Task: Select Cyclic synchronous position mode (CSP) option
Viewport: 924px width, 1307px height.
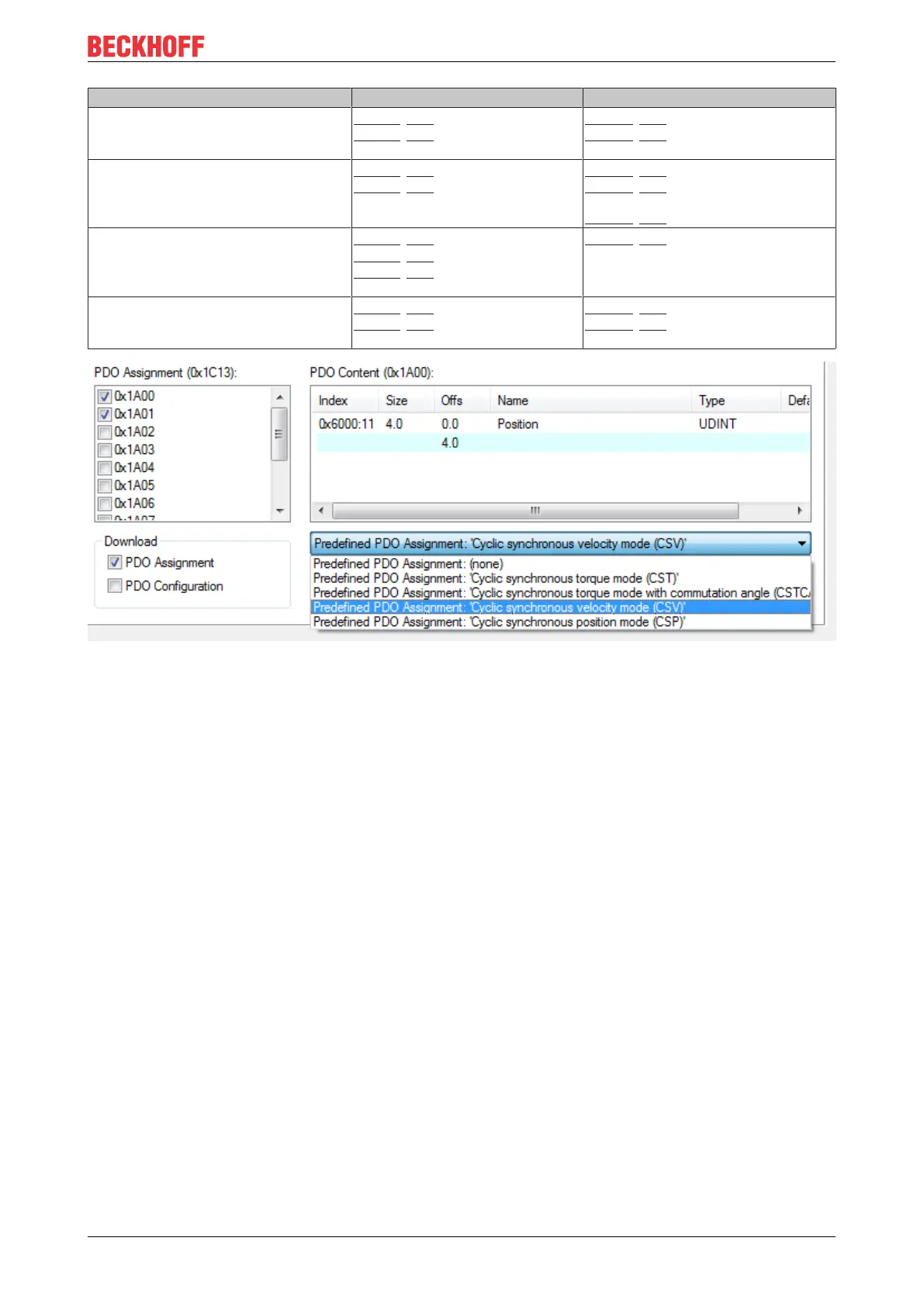Action: coord(560,622)
